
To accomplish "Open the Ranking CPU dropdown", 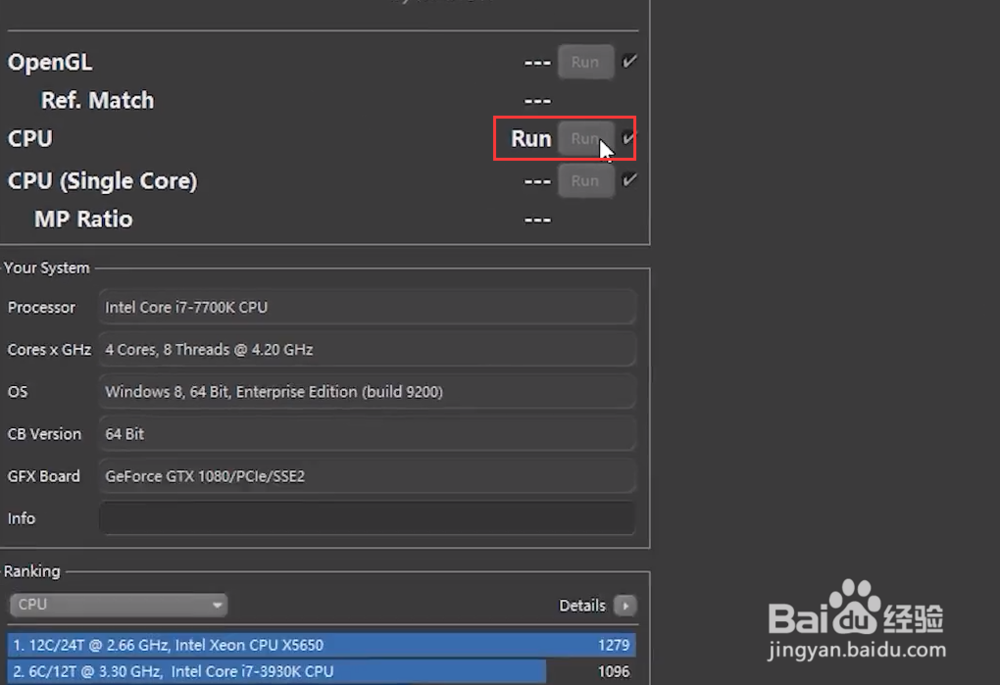I will tap(119, 605).
